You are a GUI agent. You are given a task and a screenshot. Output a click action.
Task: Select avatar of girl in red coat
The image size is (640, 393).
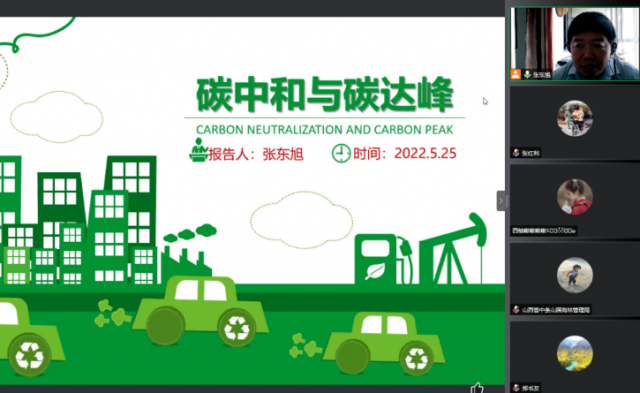point(575,197)
